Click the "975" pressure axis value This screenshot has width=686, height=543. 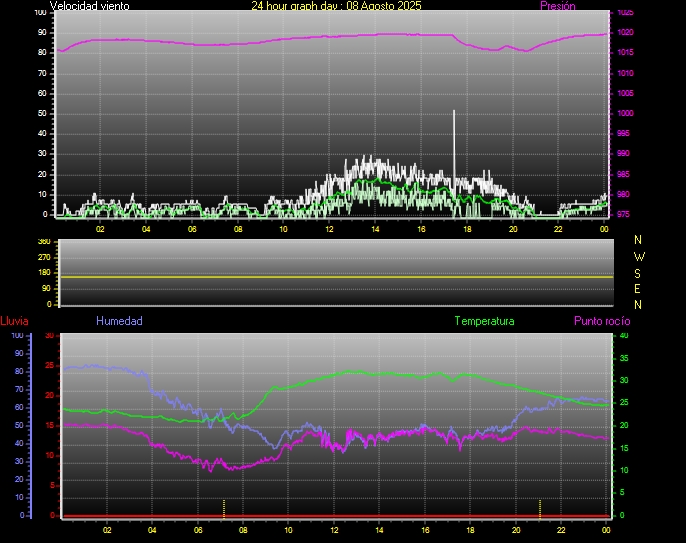(623, 214)
